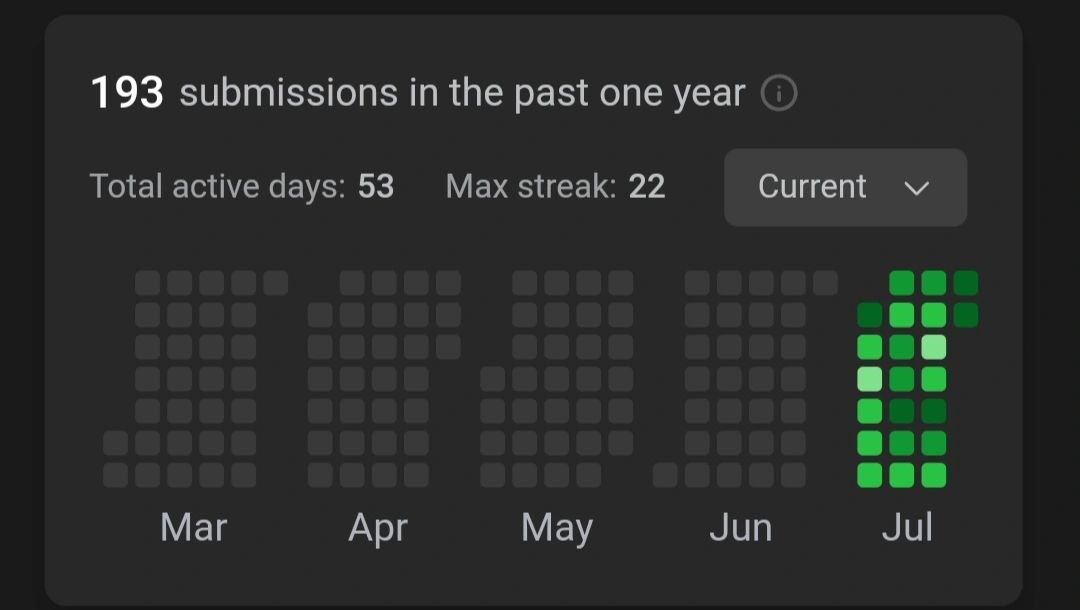The height and width of the screenshot is (610, 1080).
Task: Click the single bottom cell in June's first column
Action: click(x=665, y=475)
